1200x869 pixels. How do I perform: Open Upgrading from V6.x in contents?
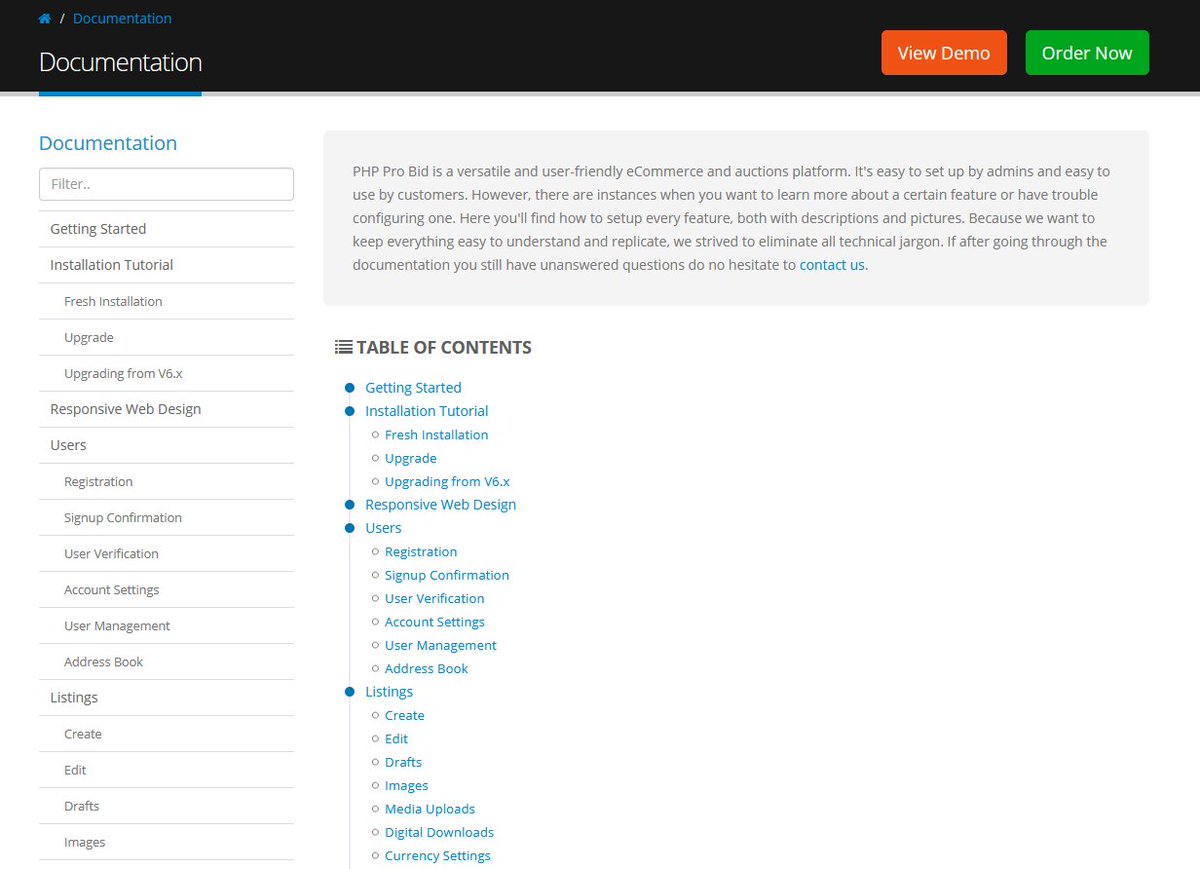pos(447,481)
